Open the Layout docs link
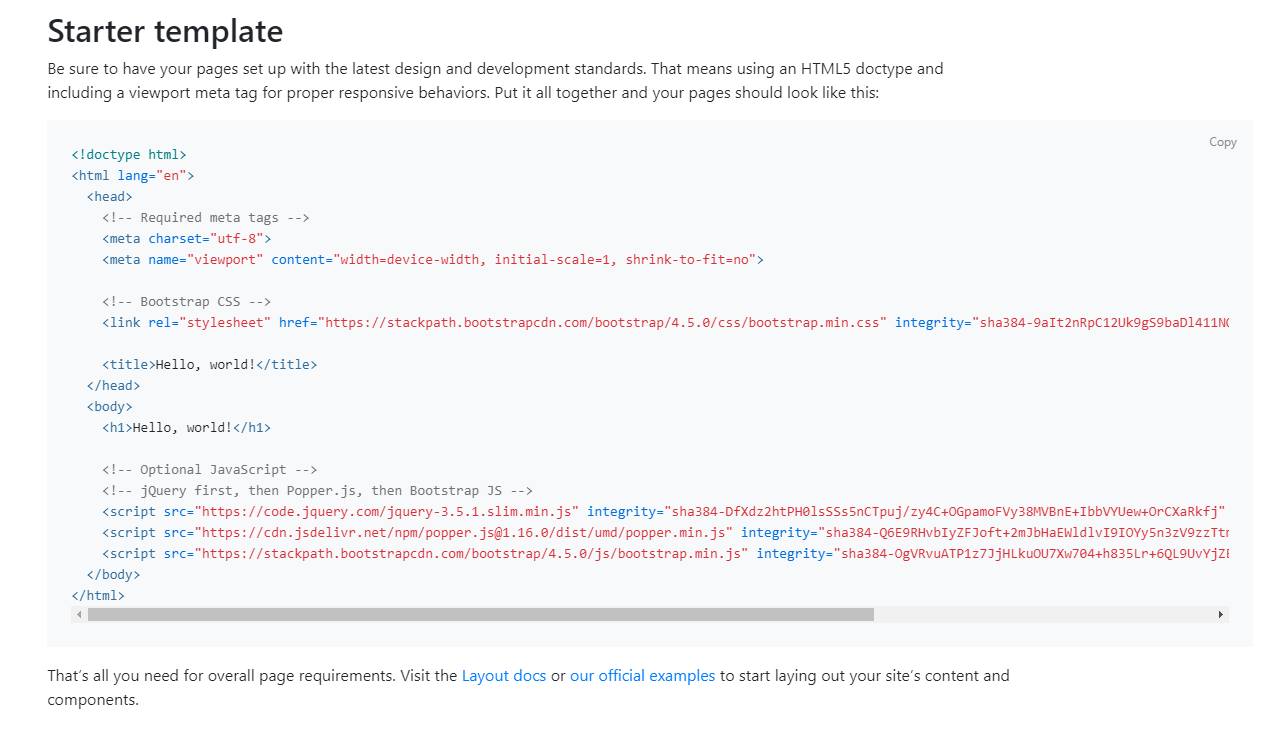The image size is (1266, 738). pyautogui.click(x=504, y=676)
